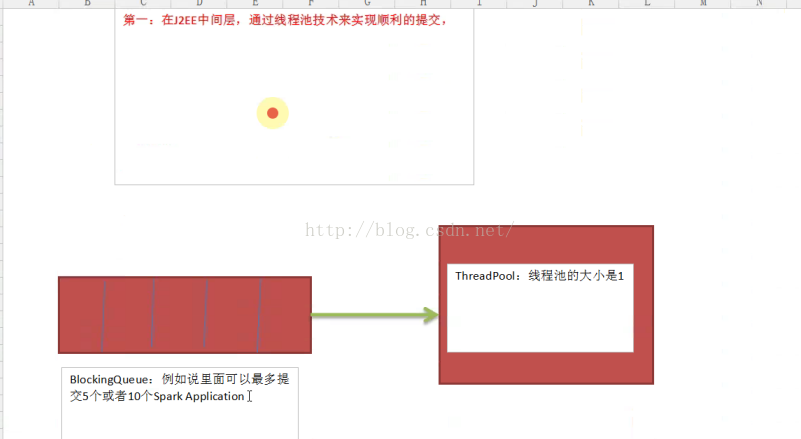Click the text 'Spark Application' in the box

click(x=199, y=397)
